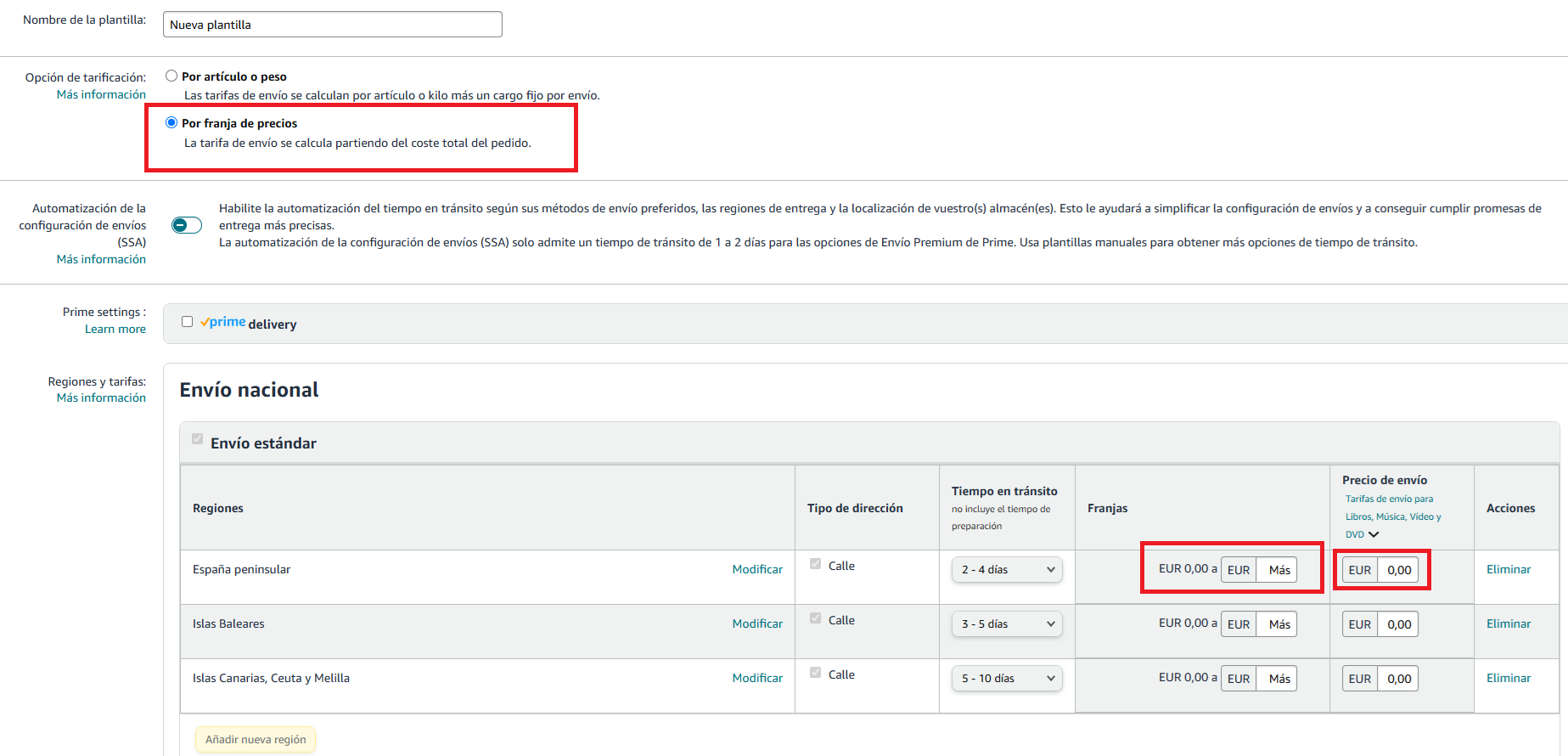Click Eliminar for Islas Canarias row

pyautogui.click(x=1509, y=678)
